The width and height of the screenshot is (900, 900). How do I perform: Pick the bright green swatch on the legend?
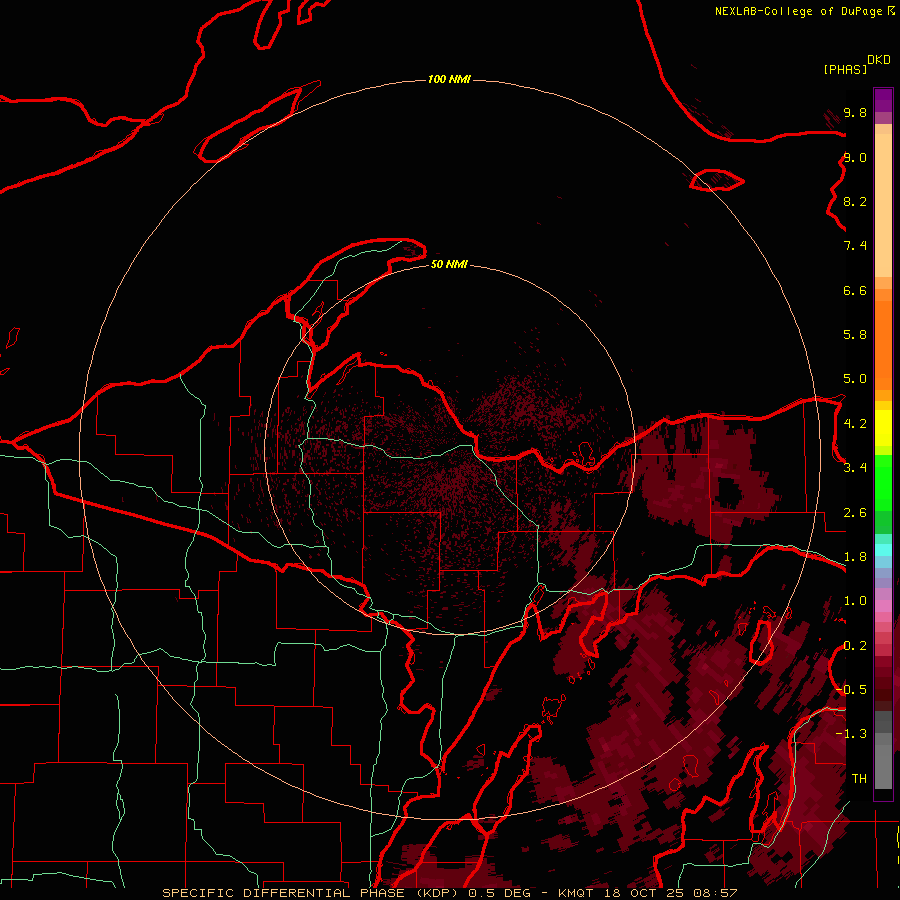coord(883,484)
